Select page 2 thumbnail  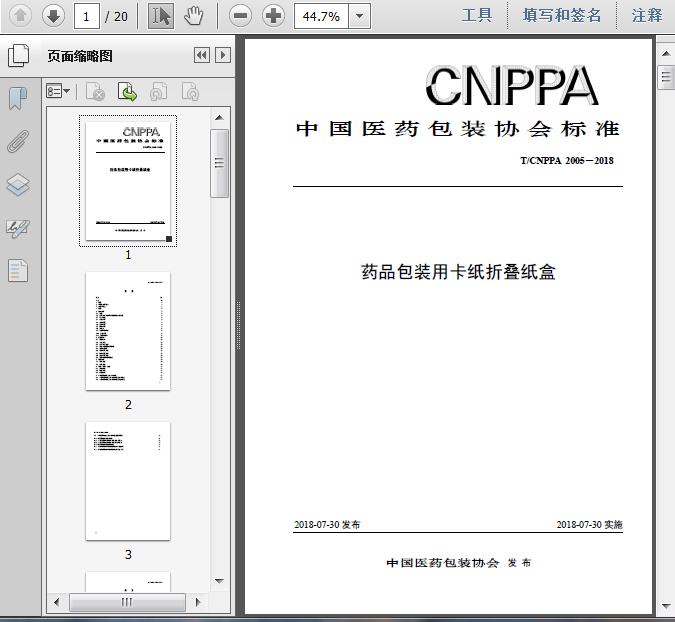(x=128, y=331)
